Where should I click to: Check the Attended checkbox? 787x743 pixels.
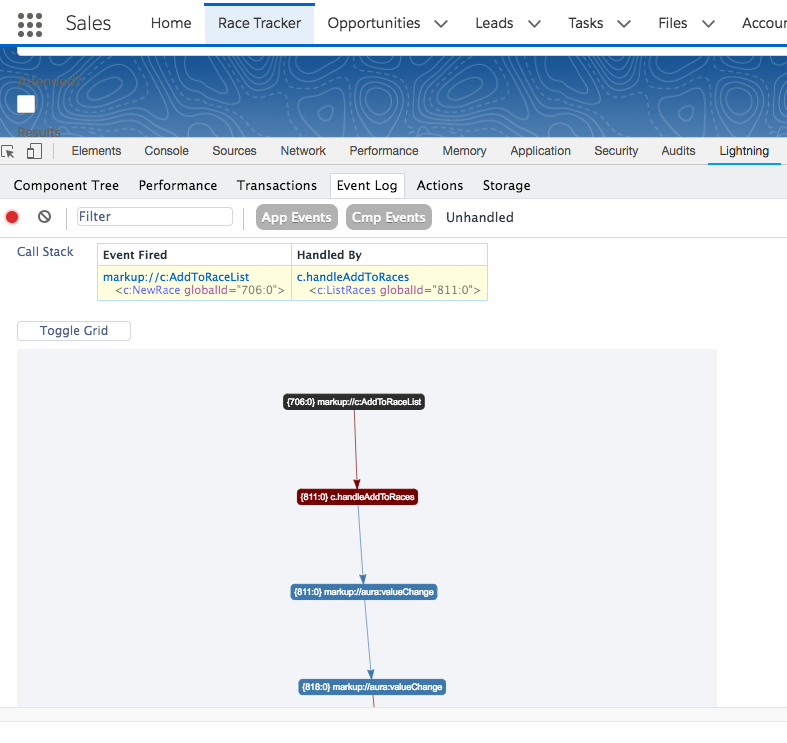(x=26, y=104)
